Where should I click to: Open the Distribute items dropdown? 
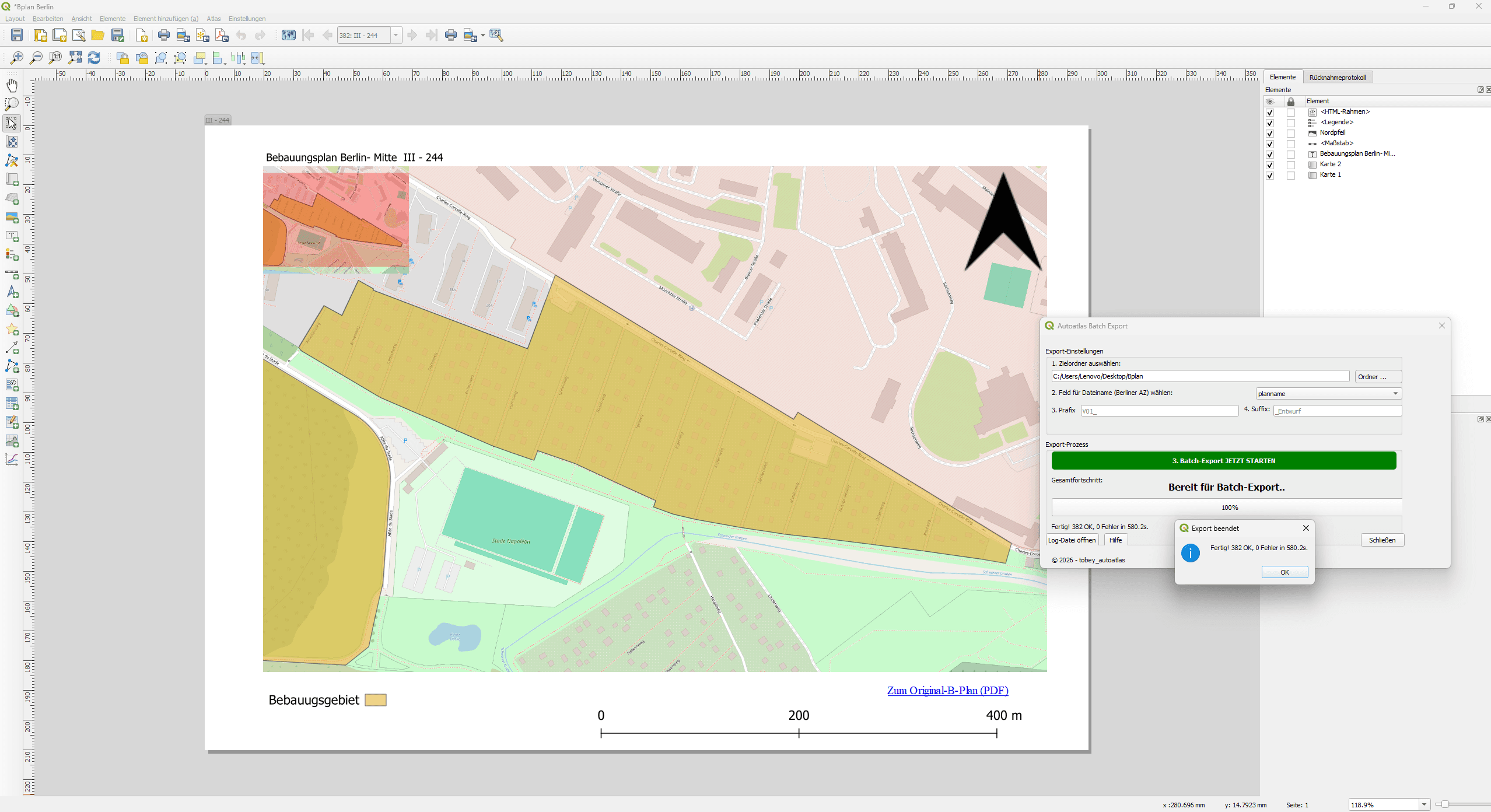click(238, 58)
